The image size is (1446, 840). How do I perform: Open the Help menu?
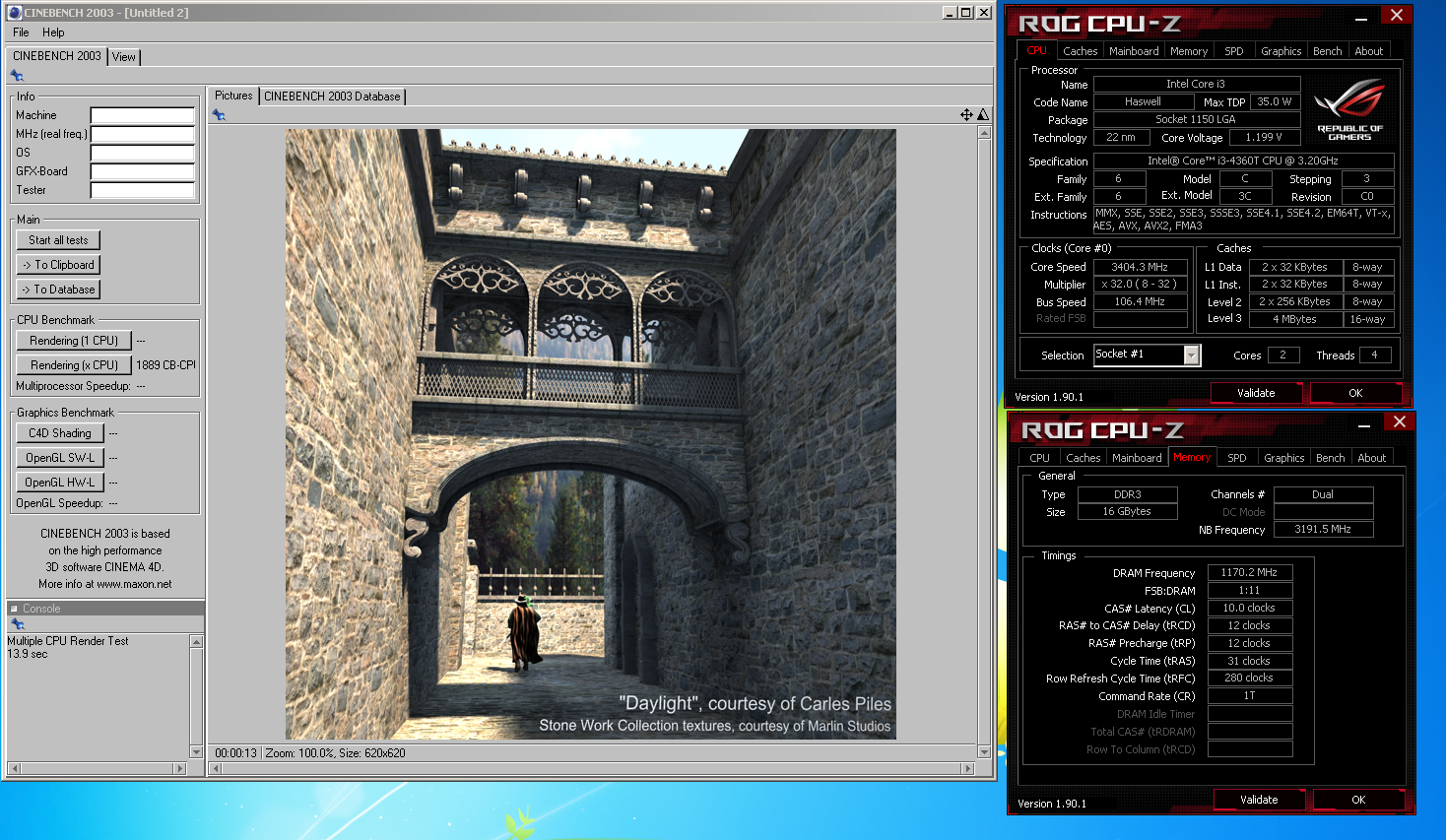point(53,32)
